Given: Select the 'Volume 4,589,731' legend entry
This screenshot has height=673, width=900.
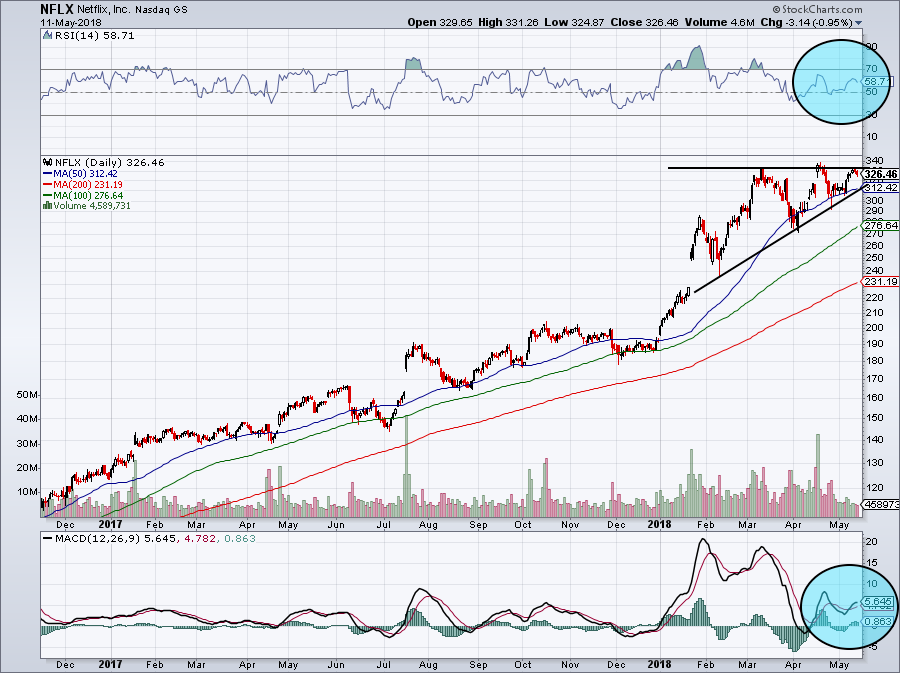Looking at the screenshot, I should pos(92,206).
